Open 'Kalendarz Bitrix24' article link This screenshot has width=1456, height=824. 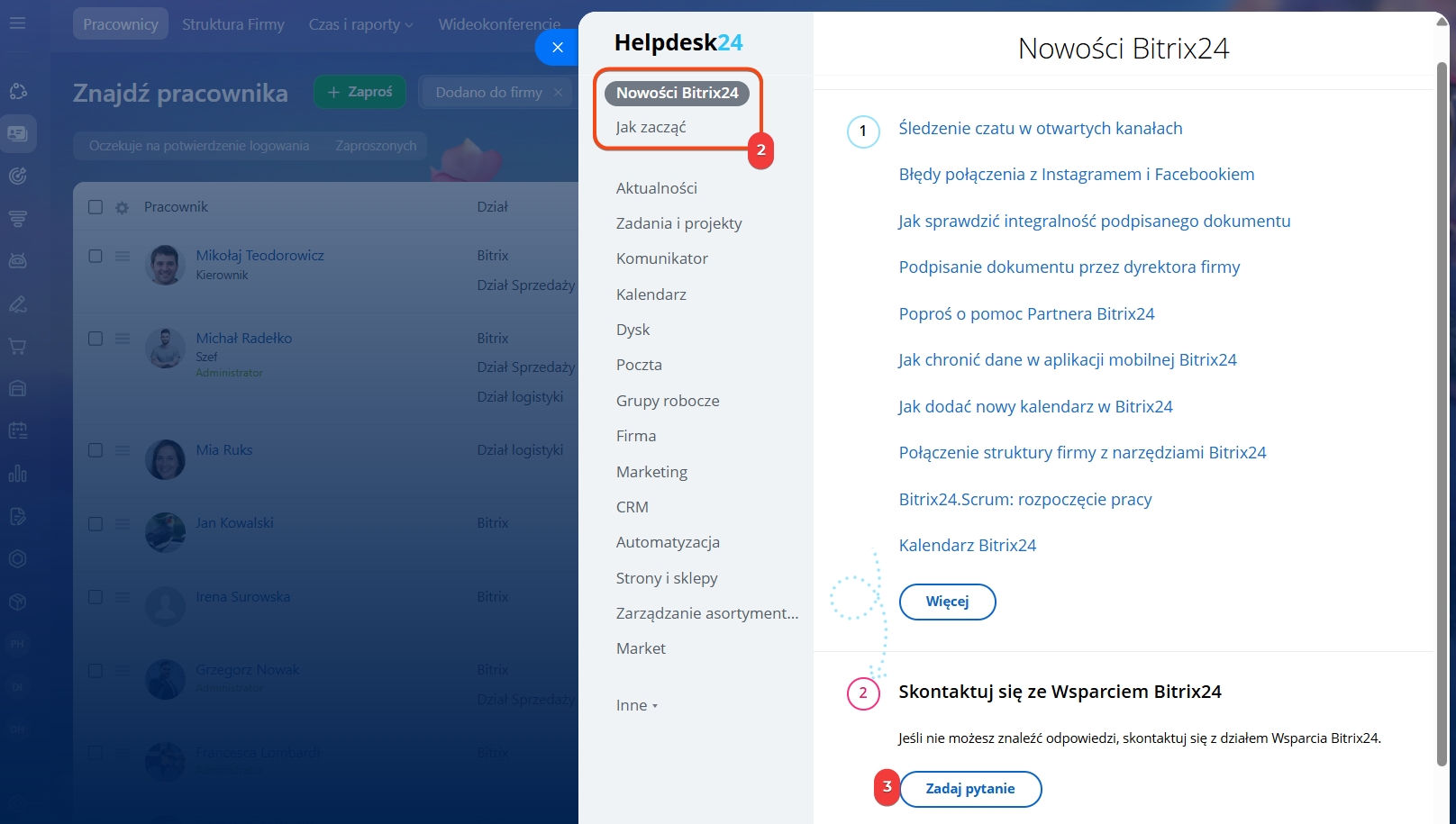pyautogui.click(x=968, y=546)
